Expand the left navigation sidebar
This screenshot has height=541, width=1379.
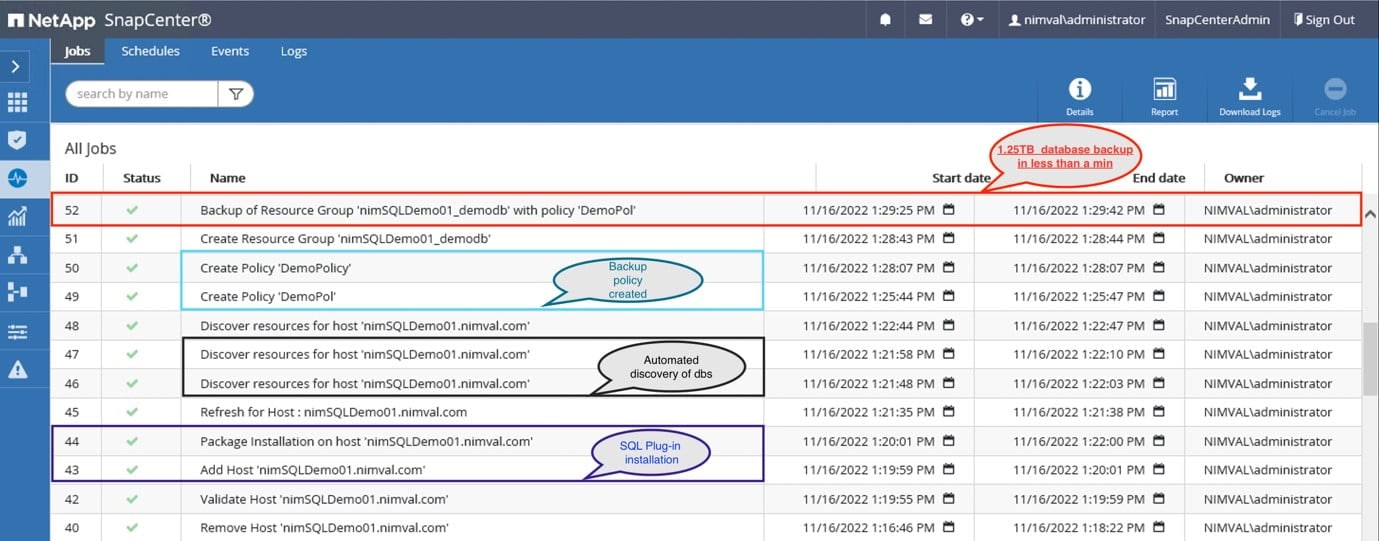point(17,67)
